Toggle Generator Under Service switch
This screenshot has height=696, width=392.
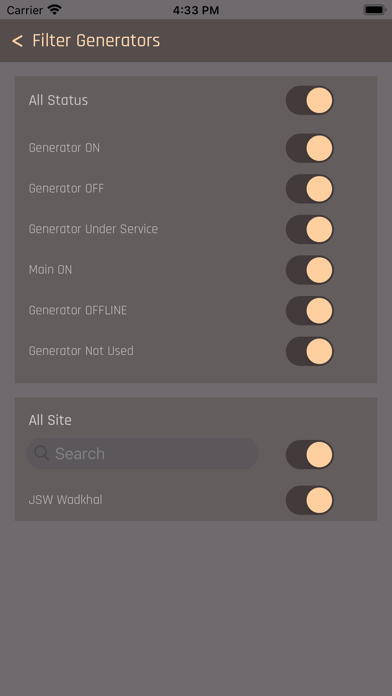[309, 229]
